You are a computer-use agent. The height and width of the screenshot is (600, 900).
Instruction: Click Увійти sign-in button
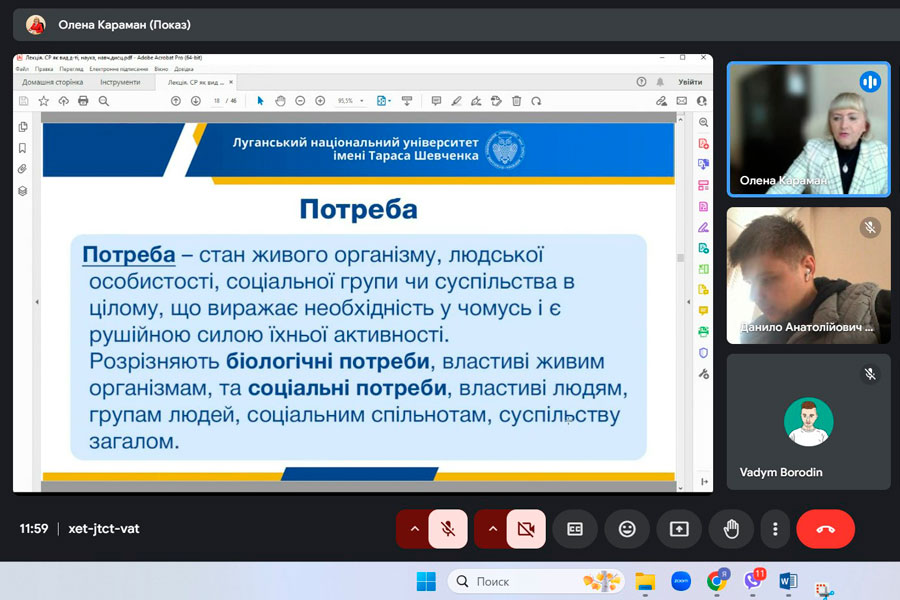[x=690, y=82]
